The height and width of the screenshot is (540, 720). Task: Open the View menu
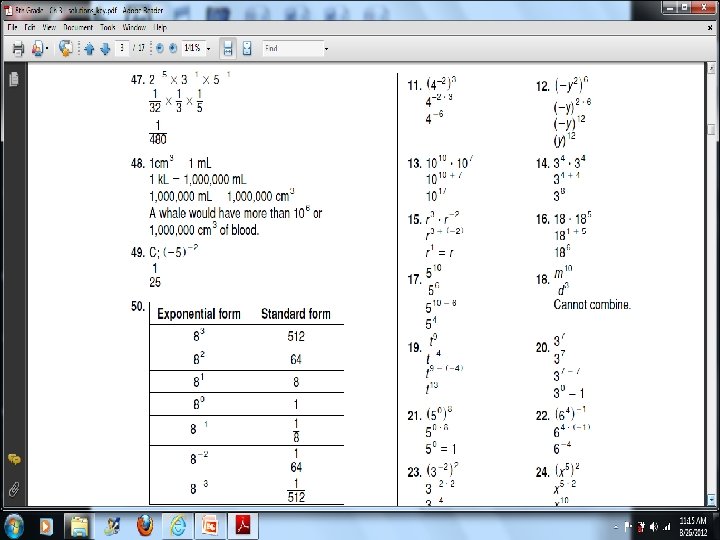(49, 28)
